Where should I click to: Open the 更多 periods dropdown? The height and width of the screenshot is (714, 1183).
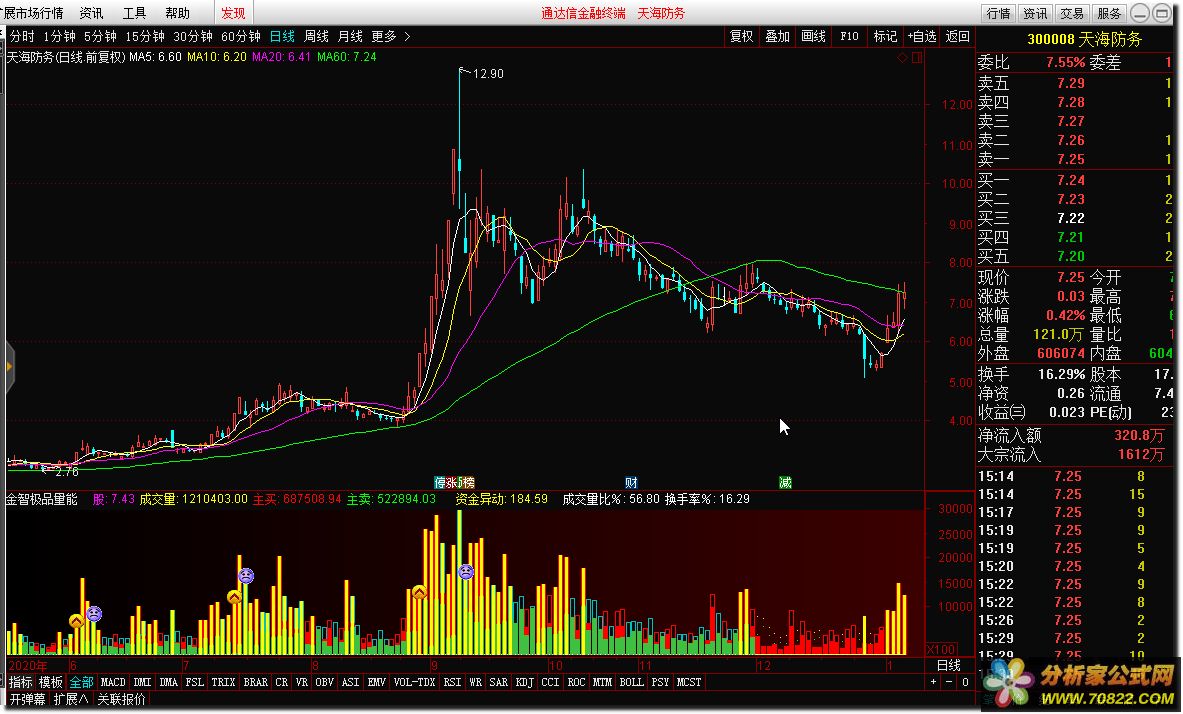pos(384,36)
